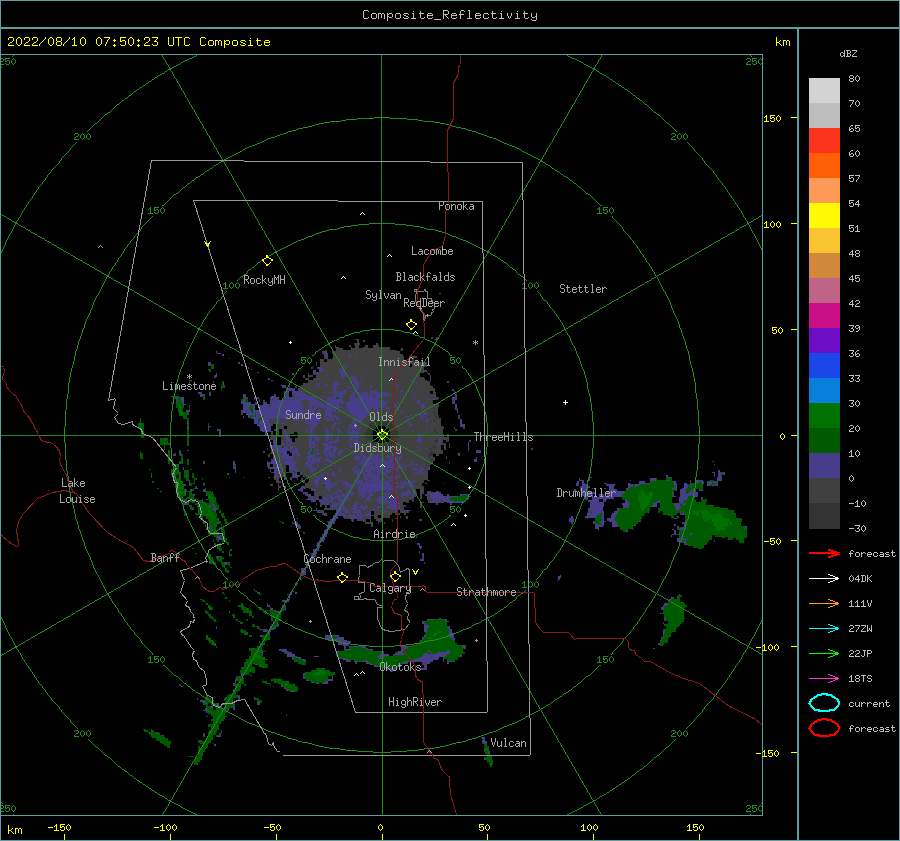Click the white plus marker north of Drumheller
This screenshot has height=841, width=900.
[565, 402]
